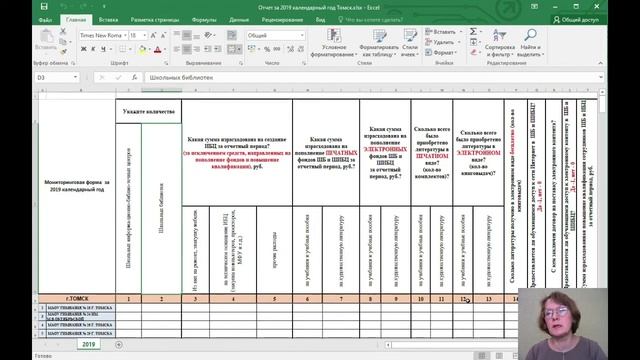Decrease the cell indent
Image resolution: width=640 pixels, height=360 pixels.
(208, 49)
